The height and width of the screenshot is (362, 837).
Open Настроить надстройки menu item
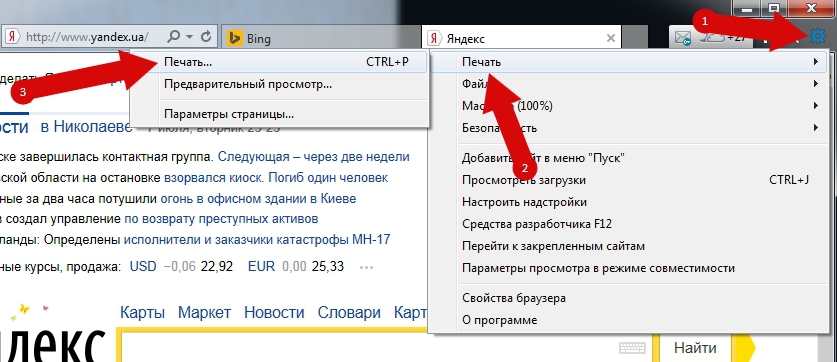point(628,202)
